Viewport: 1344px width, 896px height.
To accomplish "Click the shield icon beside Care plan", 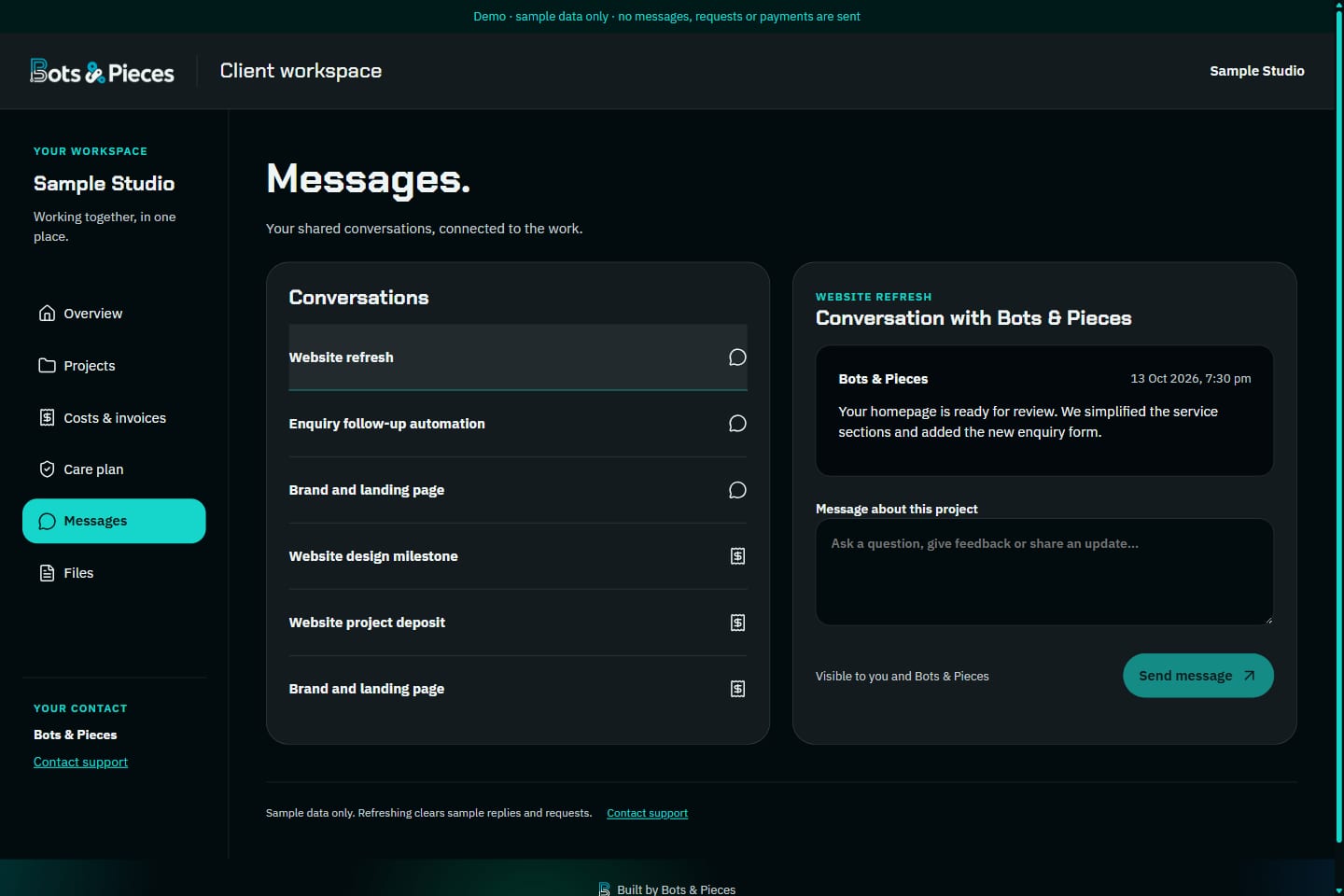I will 47,469.
